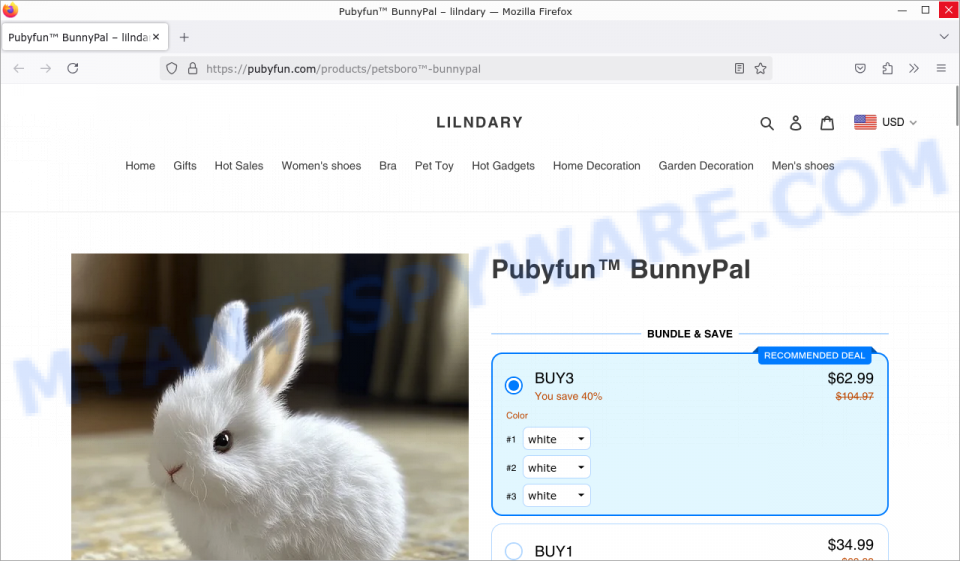Choose color for item #1 dropdown
Image resolution: width=960 pixels, height=561 pixels.
pos(557,439)
